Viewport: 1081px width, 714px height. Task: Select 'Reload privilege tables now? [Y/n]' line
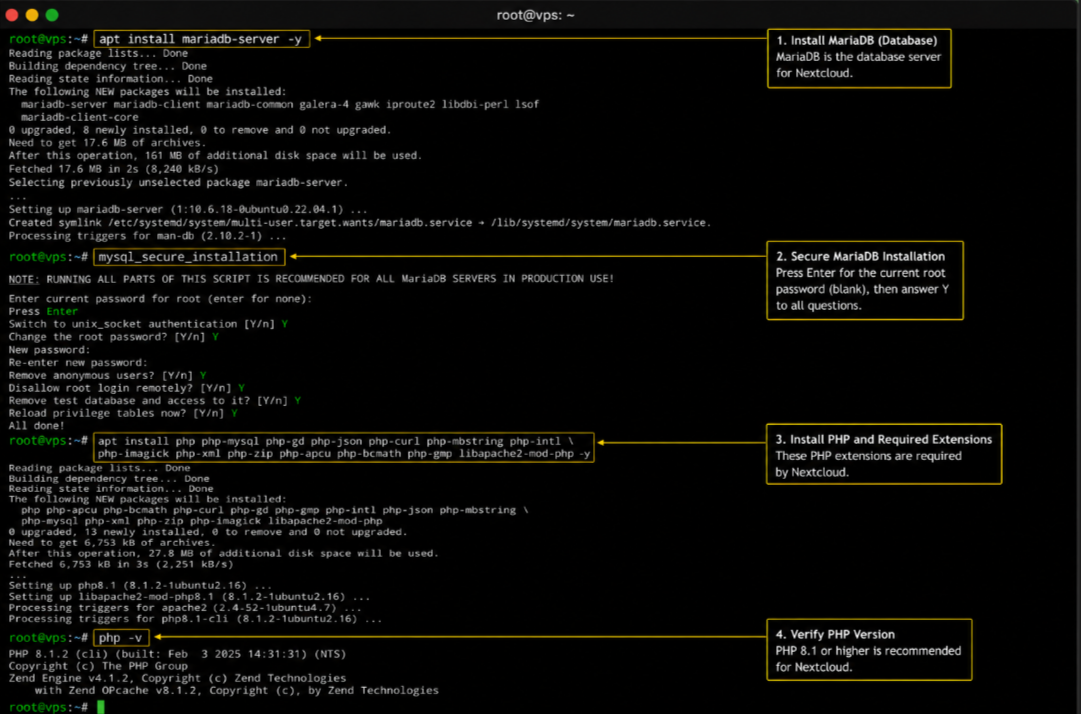click(x=123, y=414)
